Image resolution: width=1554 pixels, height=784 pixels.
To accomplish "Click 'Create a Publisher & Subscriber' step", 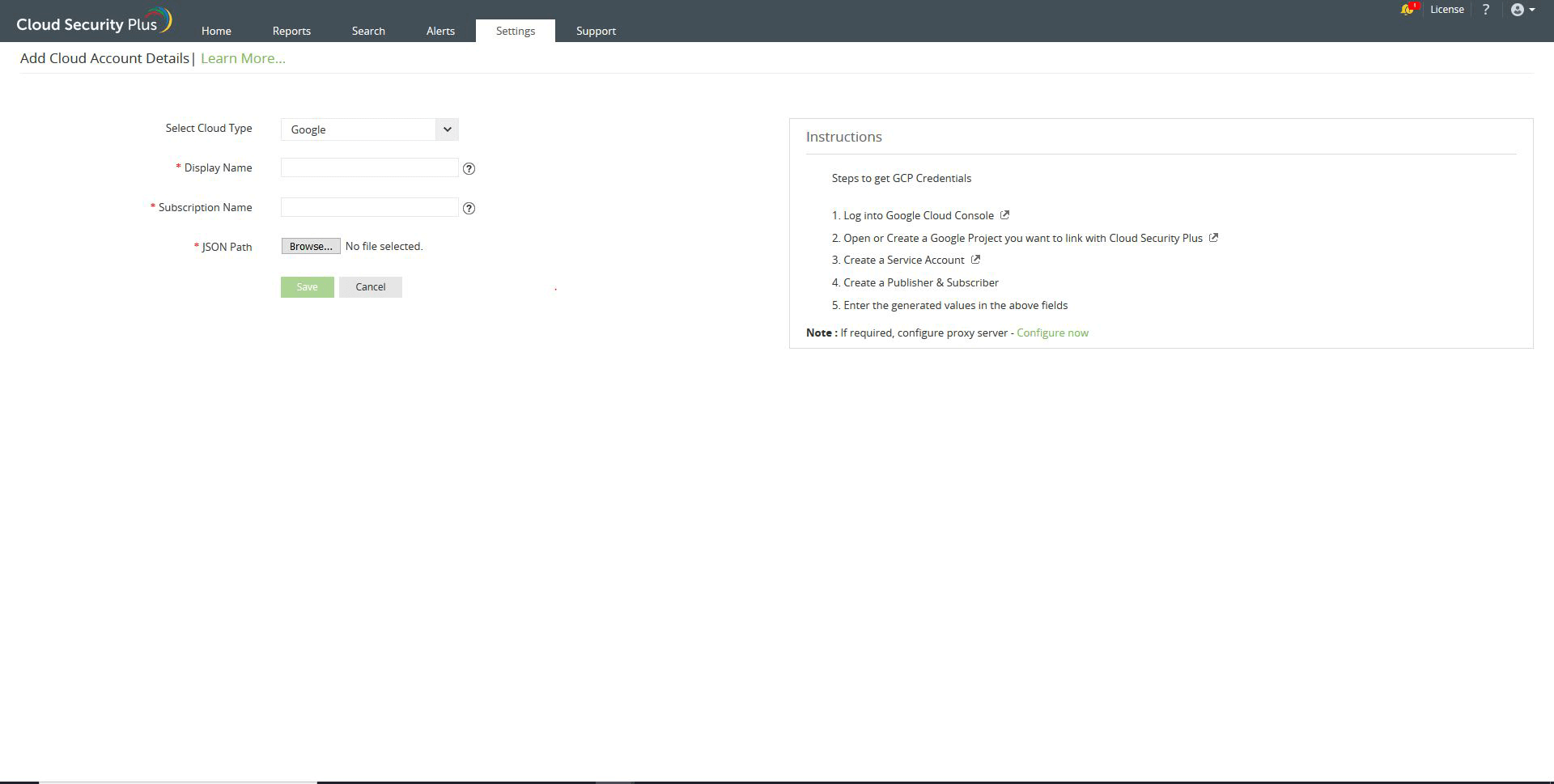I will (x=921, y=282).
